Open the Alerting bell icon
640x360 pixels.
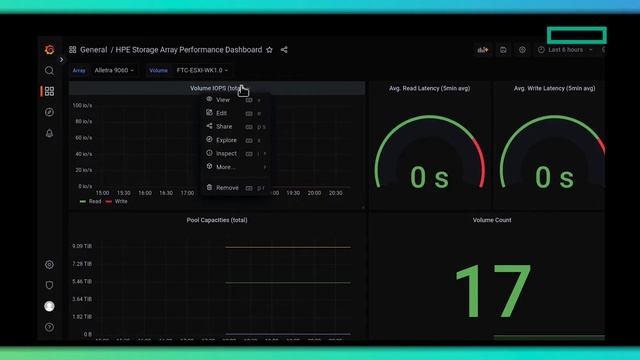(49, 133)
